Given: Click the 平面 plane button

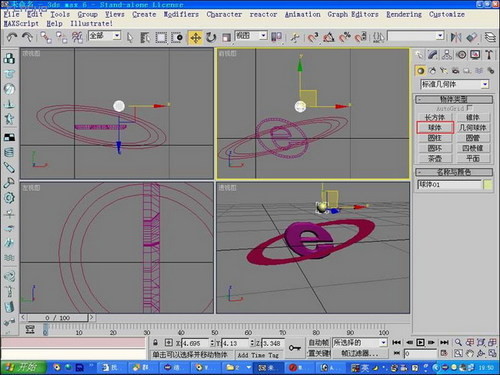Looking at the screenshot, I should pyautogui.click(x=472, y=158).
